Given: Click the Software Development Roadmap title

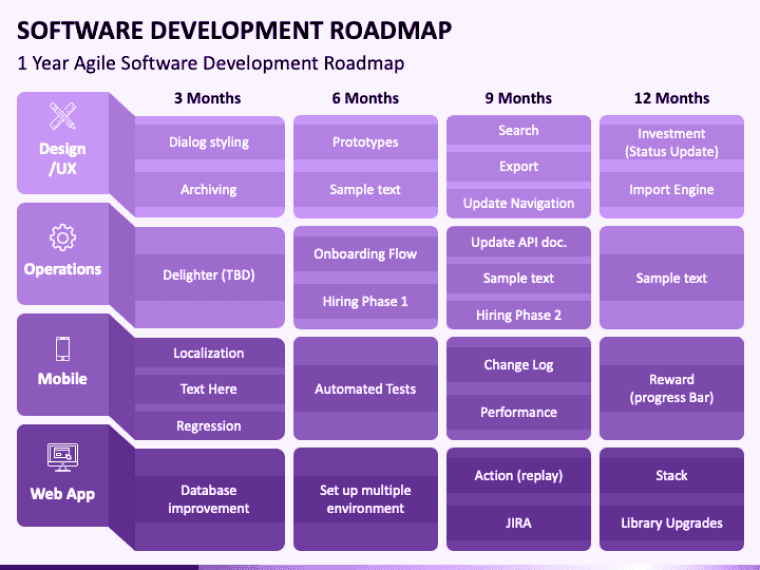Looking at the screenshot, I should [234, 30].
